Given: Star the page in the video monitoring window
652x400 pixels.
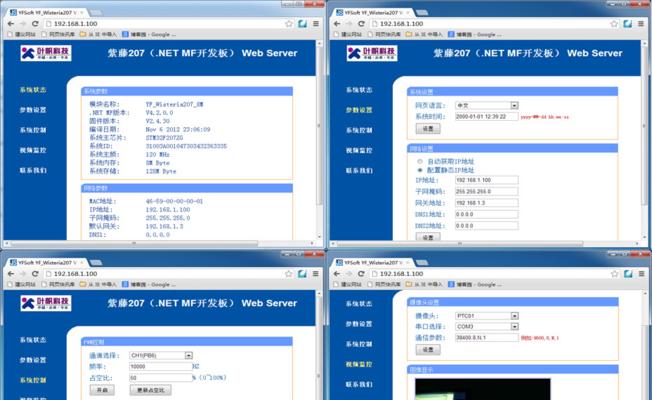Looking at the screenshot, I should (614, 274).
